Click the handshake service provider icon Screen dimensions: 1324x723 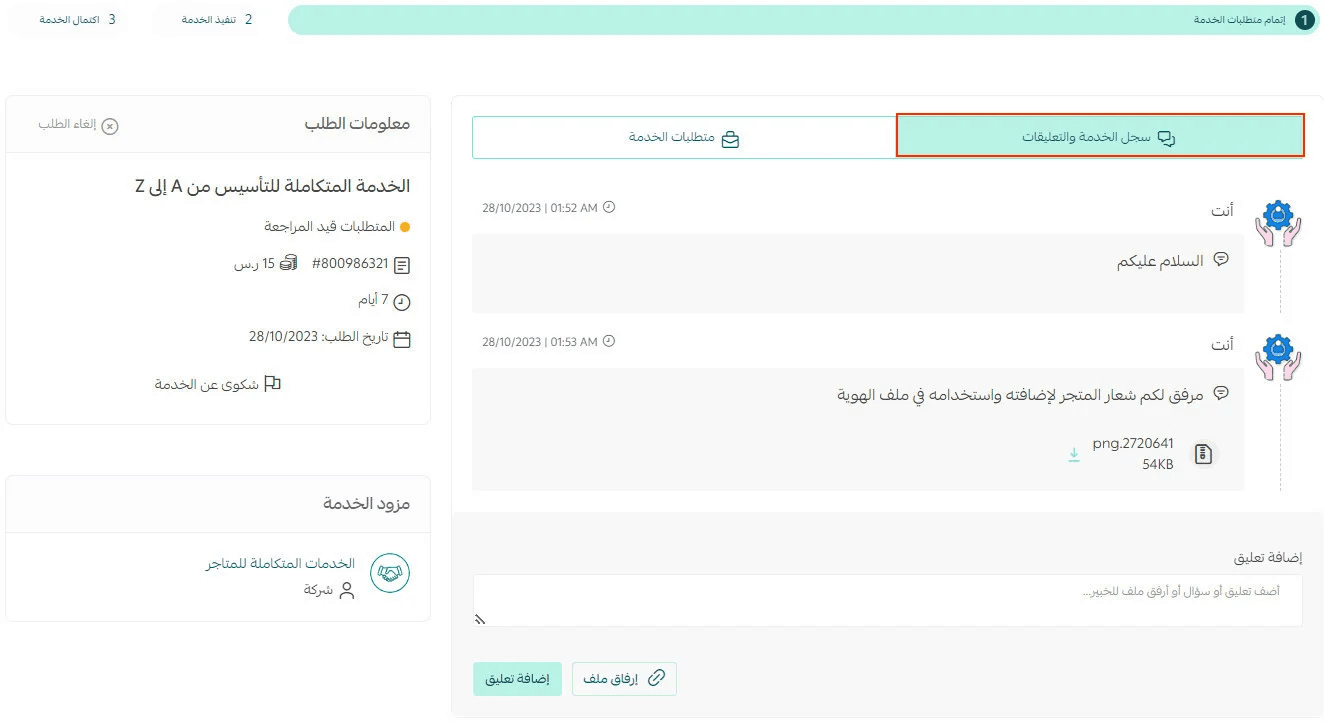click(390, 573)
